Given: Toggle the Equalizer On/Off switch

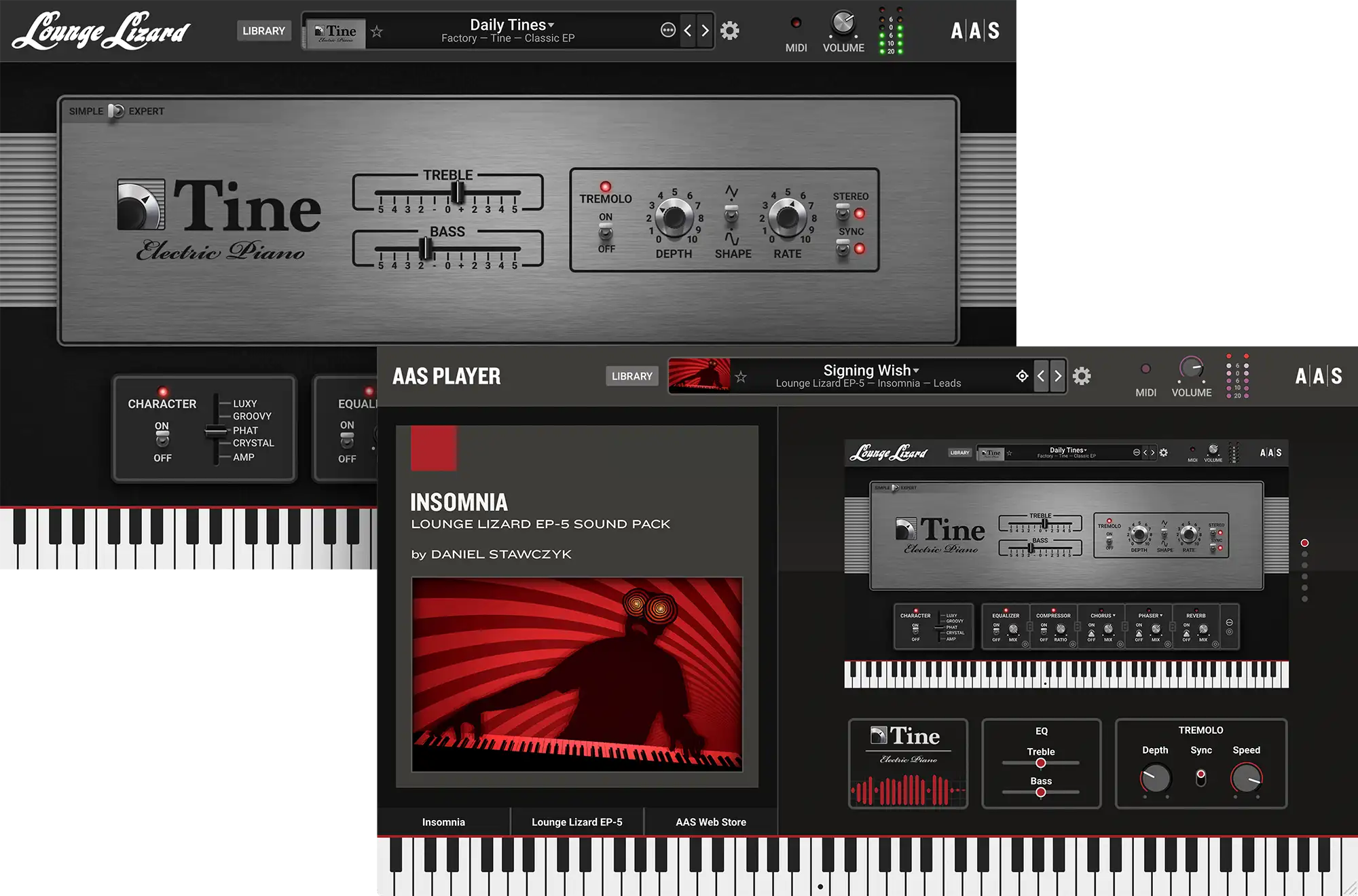Looking at the screenshot, I should click(347, 441).
